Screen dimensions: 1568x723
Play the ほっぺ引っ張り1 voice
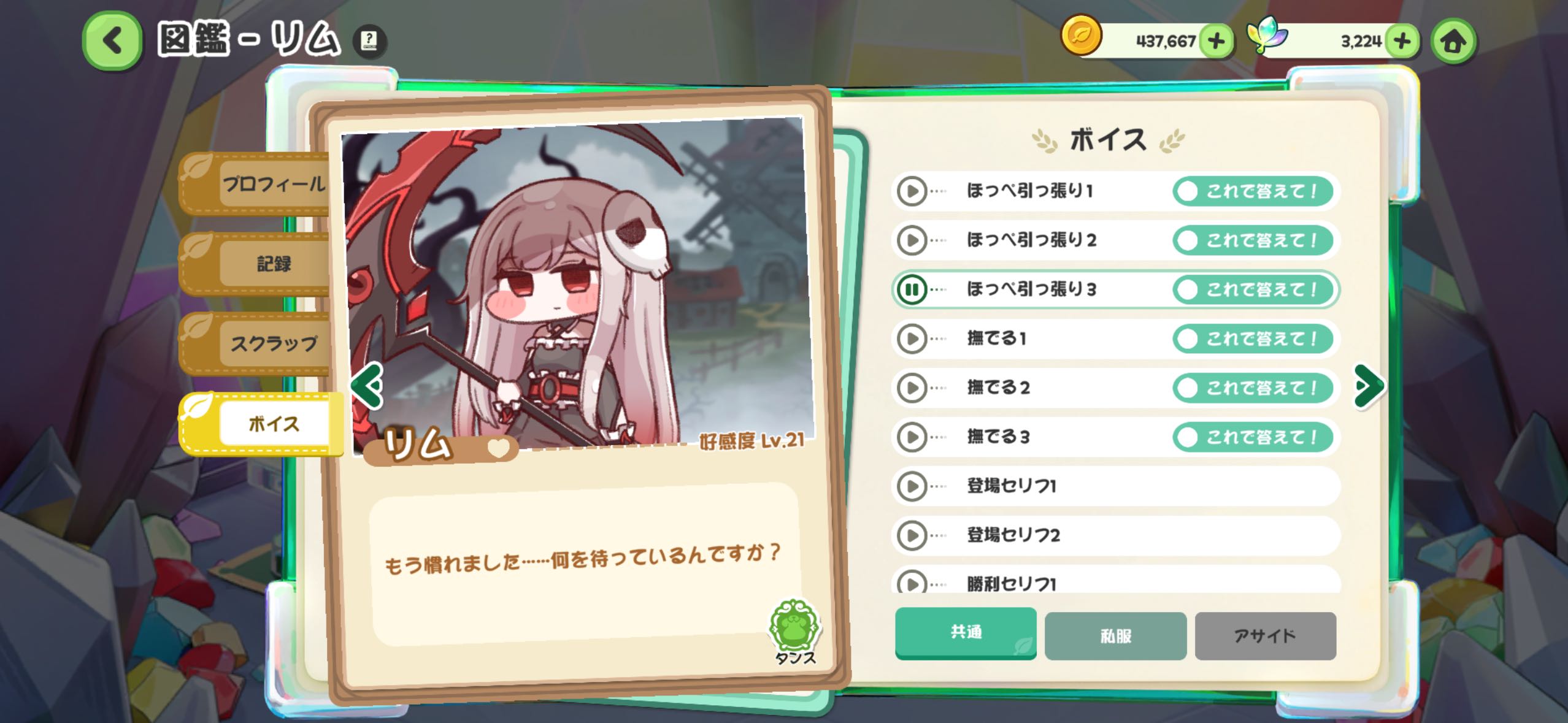[x=912, y=191]
